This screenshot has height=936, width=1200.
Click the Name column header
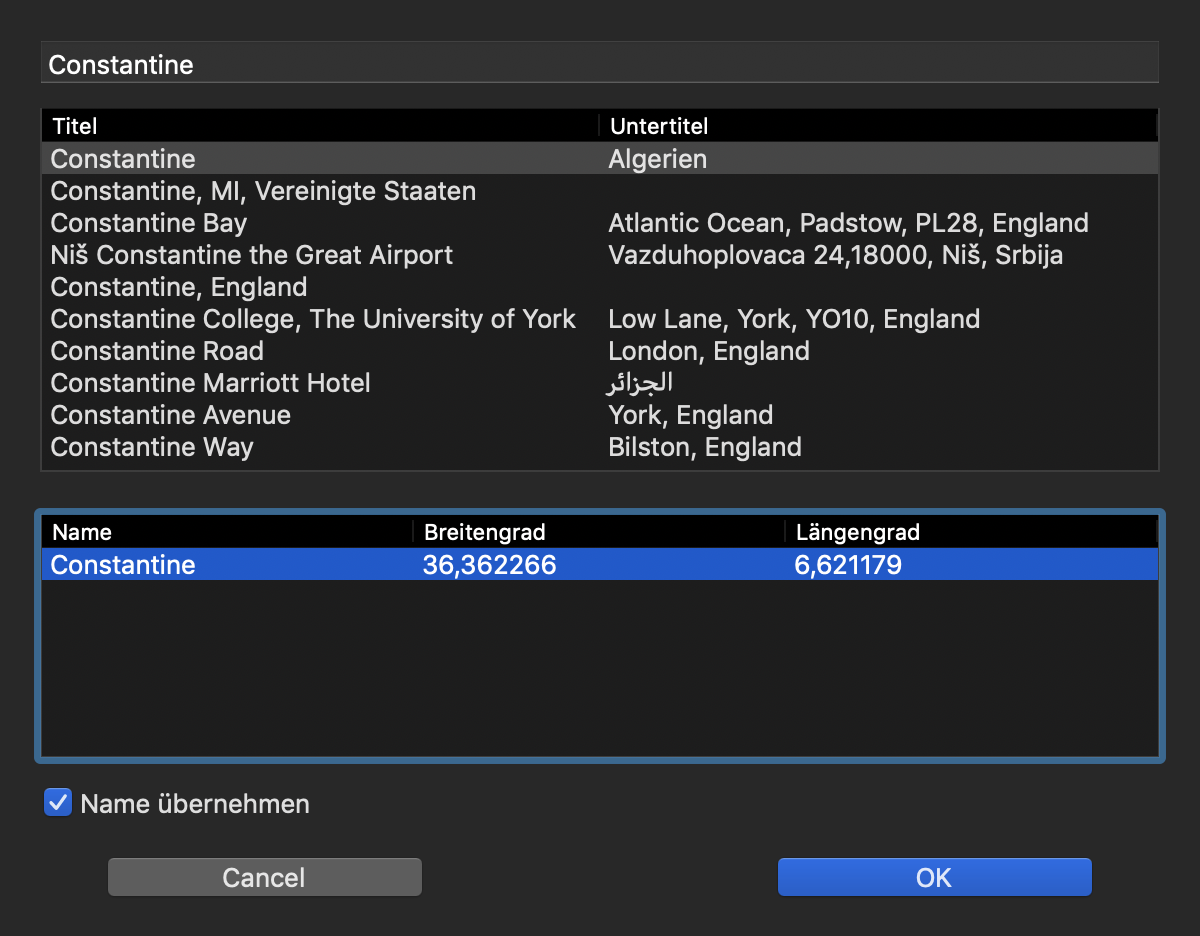227,532
